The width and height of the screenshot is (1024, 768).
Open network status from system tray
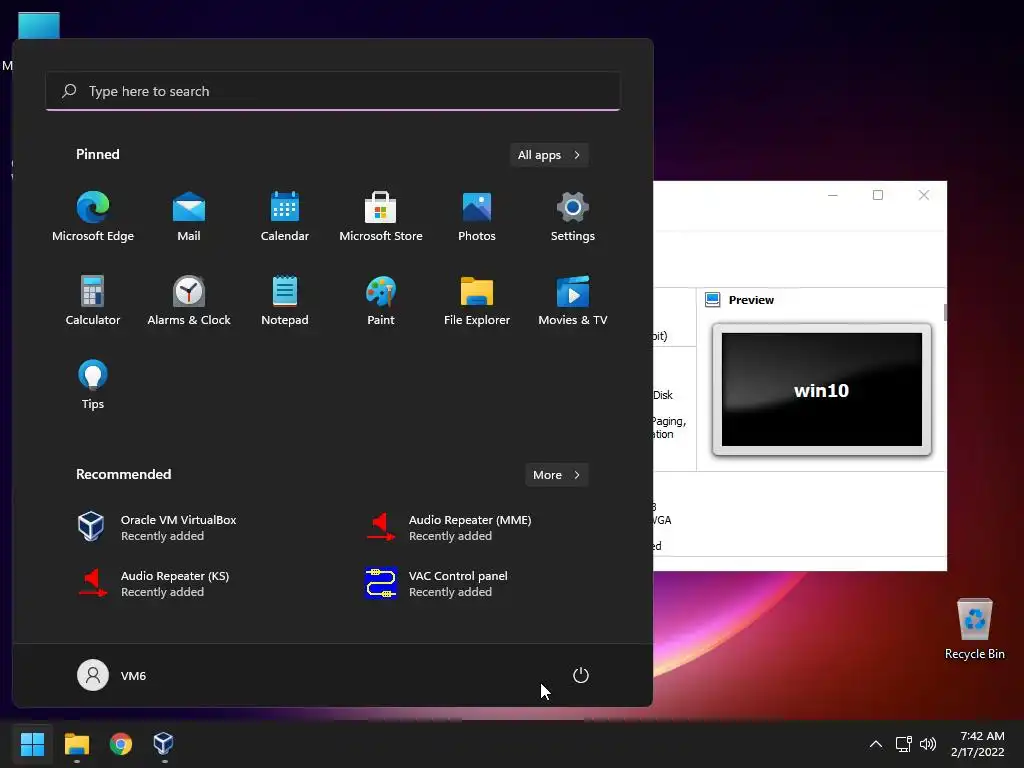(904, 744)
